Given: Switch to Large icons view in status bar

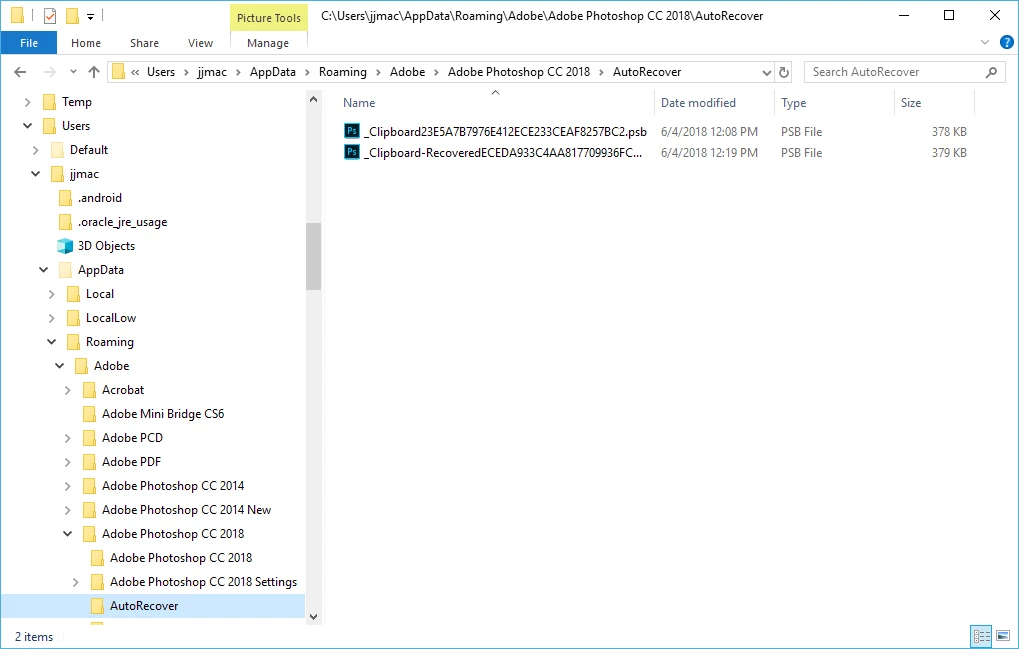Looking at the screenshot, I should pyautogui.click(x=1003, y=636).
